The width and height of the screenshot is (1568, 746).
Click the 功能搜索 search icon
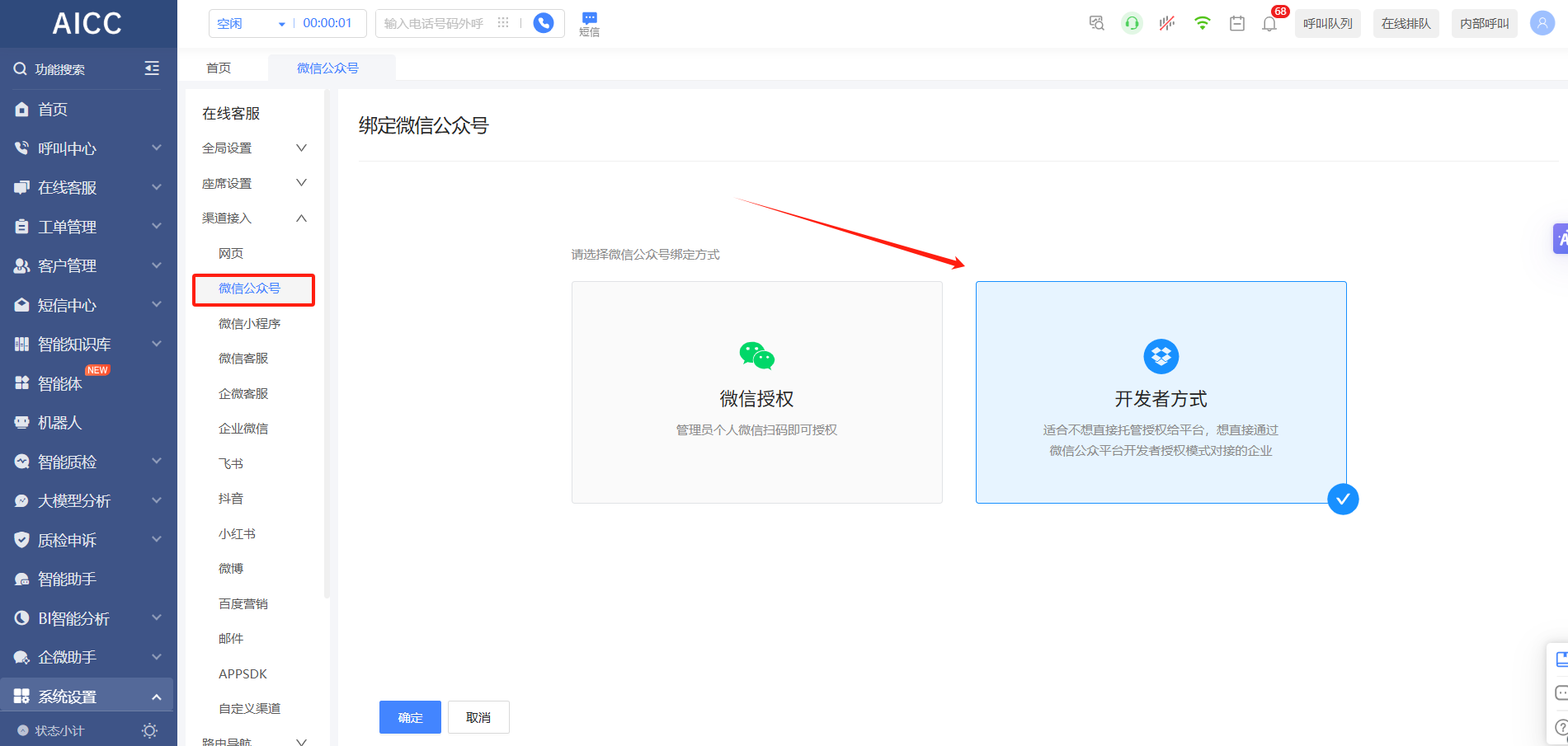click(x=21, y=69)
